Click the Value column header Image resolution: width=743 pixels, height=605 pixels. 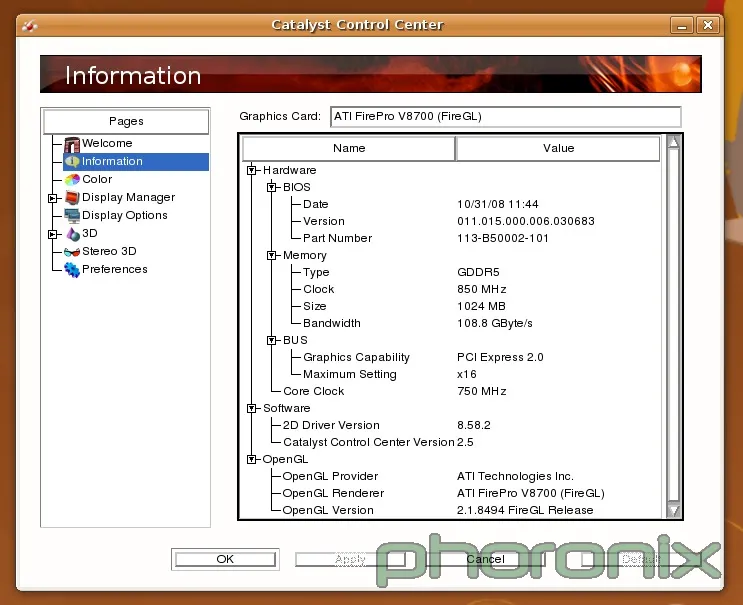pos(558,148)
